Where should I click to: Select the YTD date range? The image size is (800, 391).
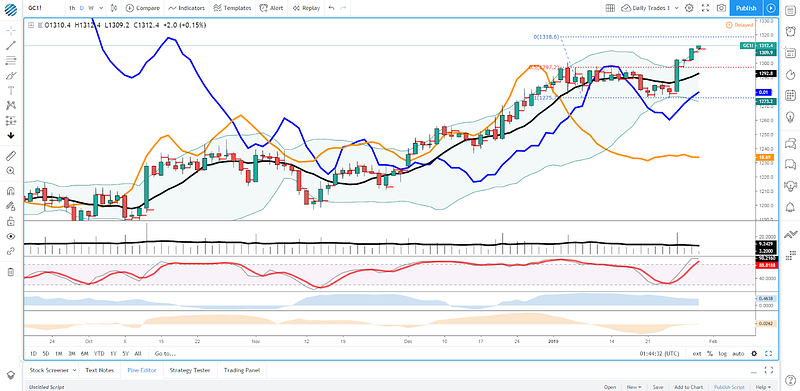coord(99,353)
